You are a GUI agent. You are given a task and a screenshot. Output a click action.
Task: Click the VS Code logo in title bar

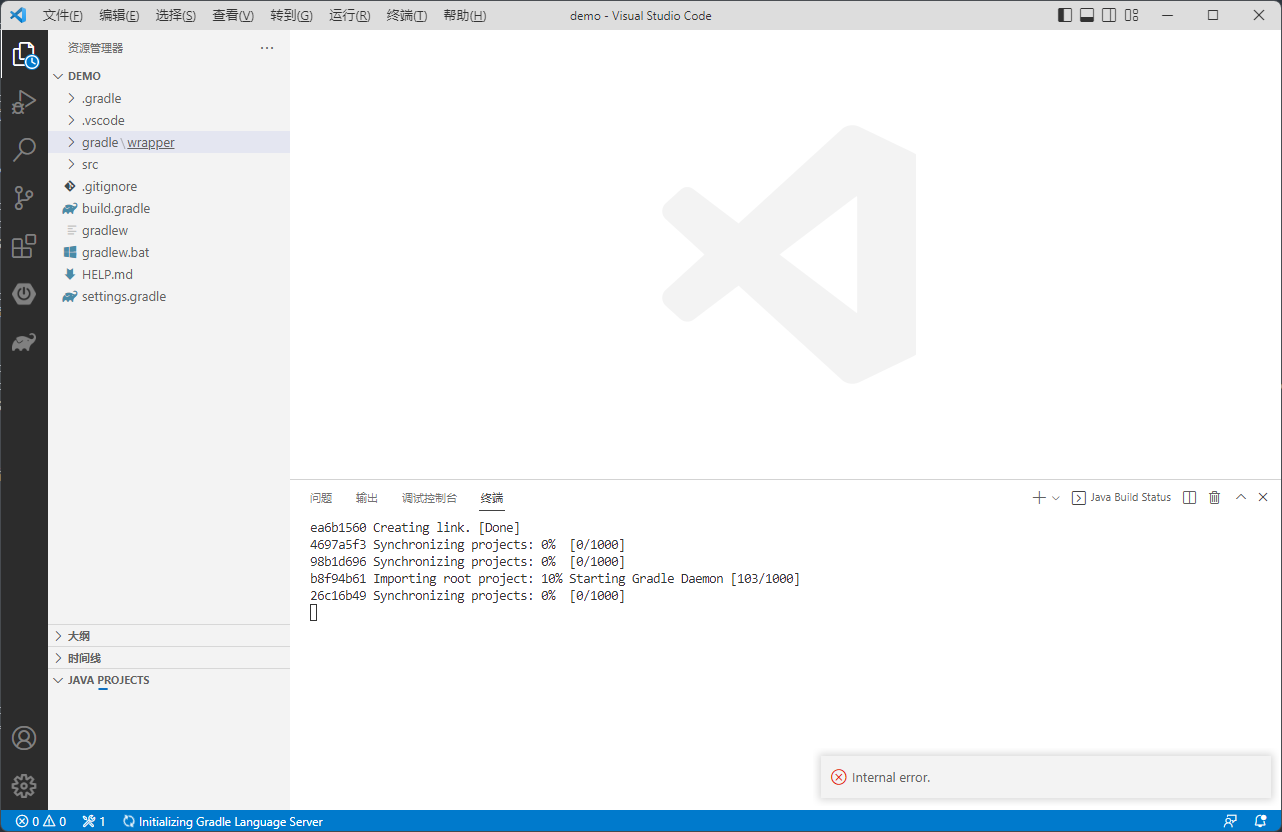(x=17, y=15)
